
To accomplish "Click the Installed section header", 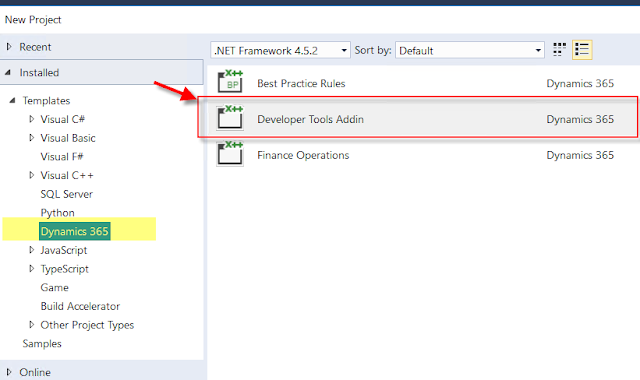I will tap(101, 72).
